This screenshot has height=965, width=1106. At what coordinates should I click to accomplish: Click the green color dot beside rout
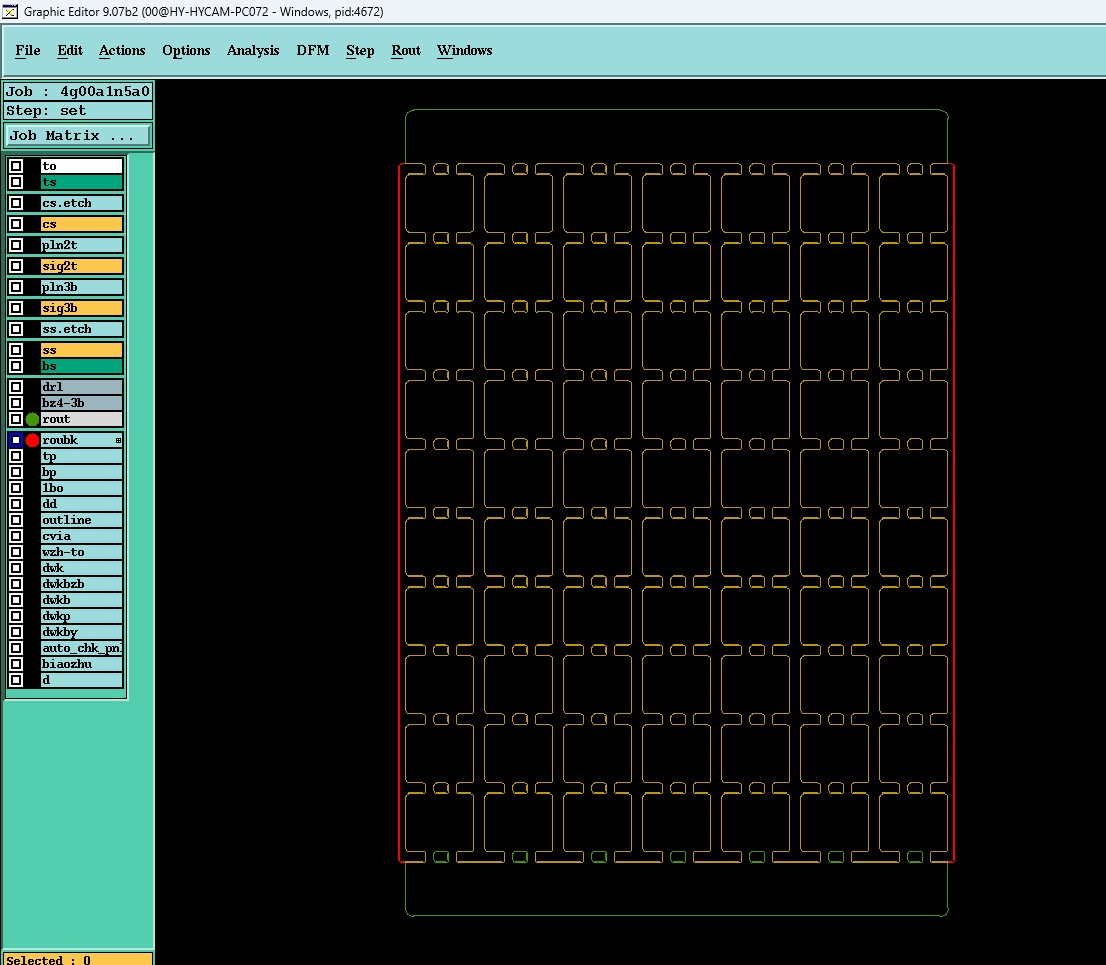point(32,420)
